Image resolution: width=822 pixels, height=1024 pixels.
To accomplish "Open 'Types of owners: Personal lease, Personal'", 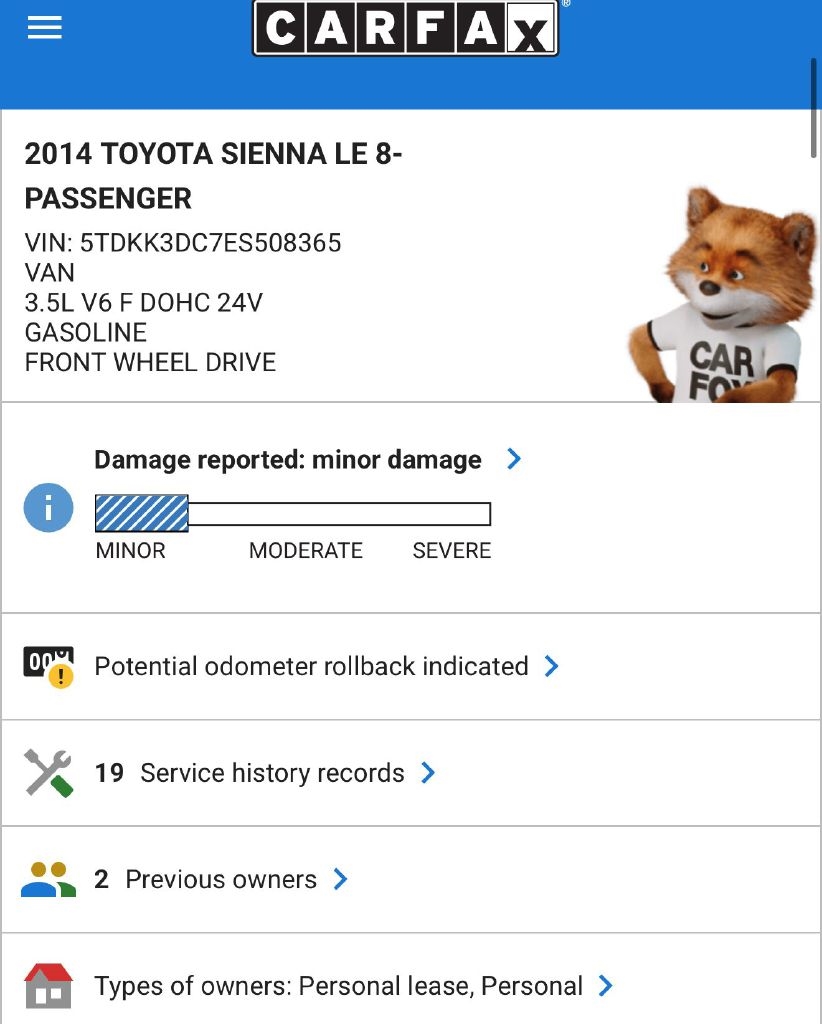I will (x=338, y=987).
